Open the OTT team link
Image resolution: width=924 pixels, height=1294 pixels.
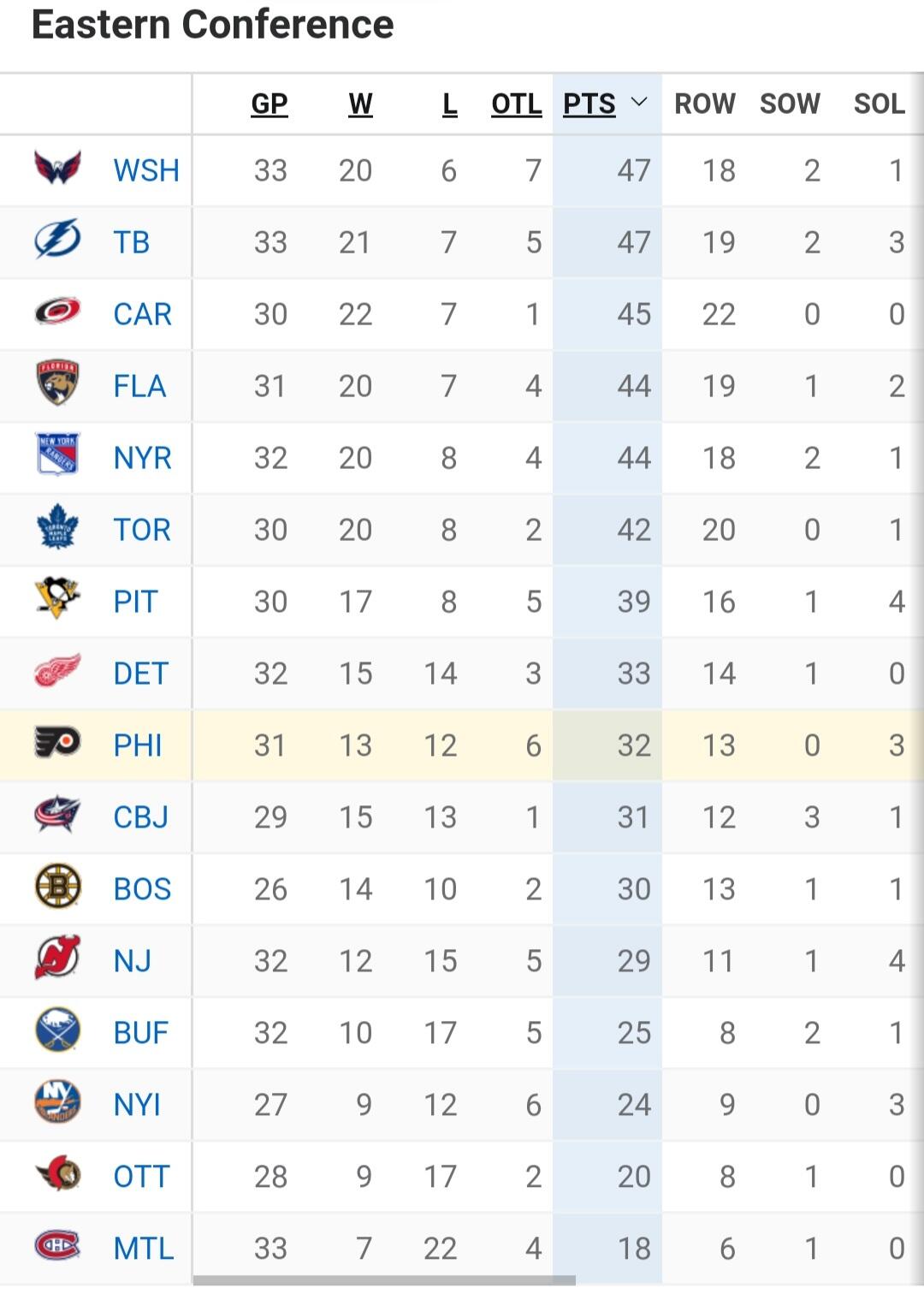point(141,1177)
